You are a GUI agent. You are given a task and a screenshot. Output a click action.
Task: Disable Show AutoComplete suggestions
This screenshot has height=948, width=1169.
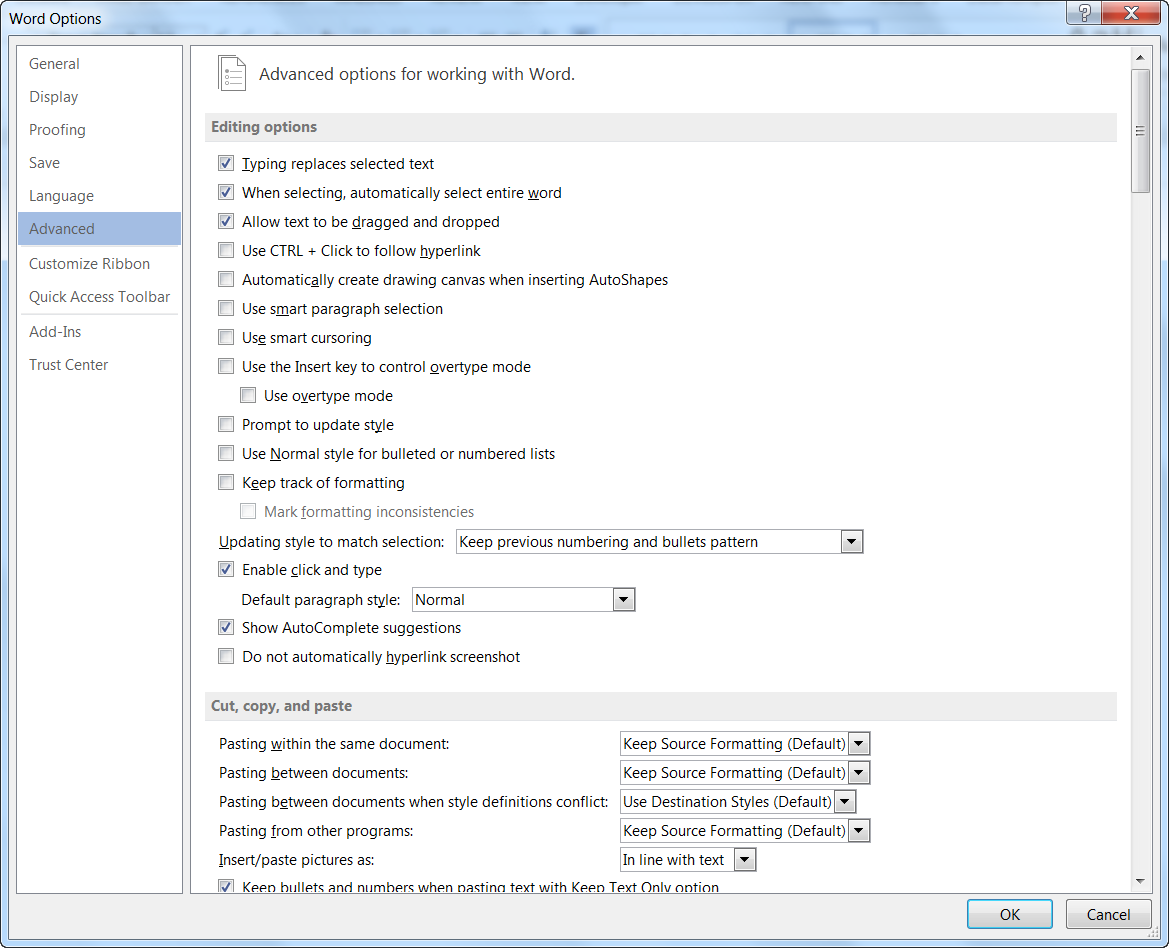(226, 628)
